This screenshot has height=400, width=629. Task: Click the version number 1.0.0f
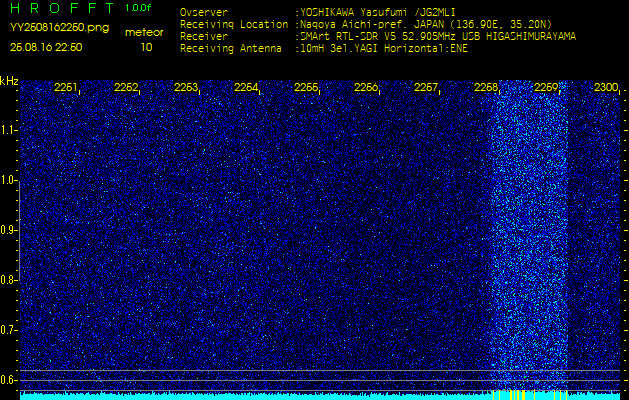coord(138,8)
